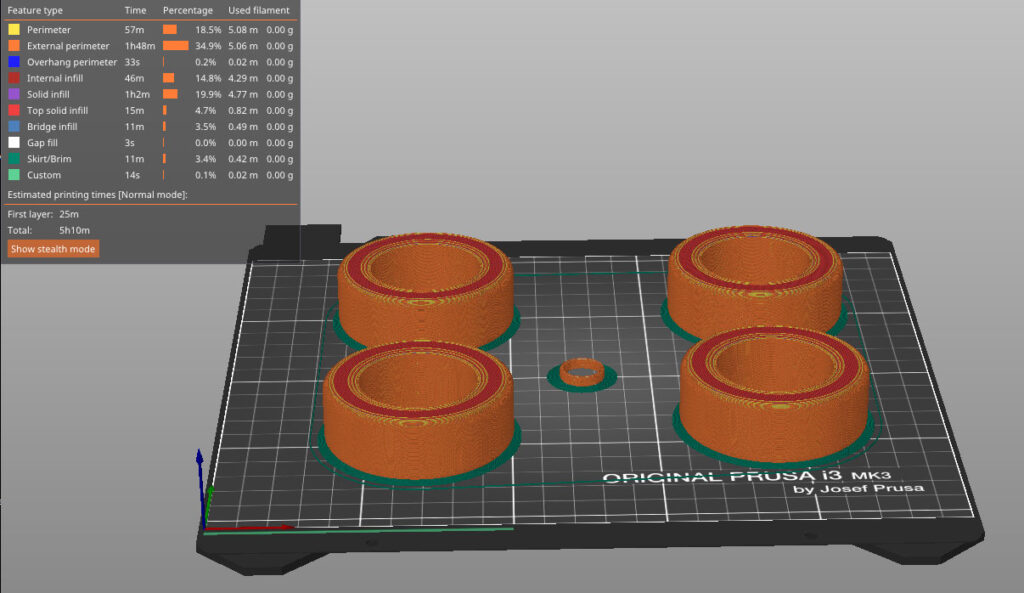The width and height of the screenshot is (1024, 593).
Task: Toggle External perimeter feature label
Action: tap(68, 46)
